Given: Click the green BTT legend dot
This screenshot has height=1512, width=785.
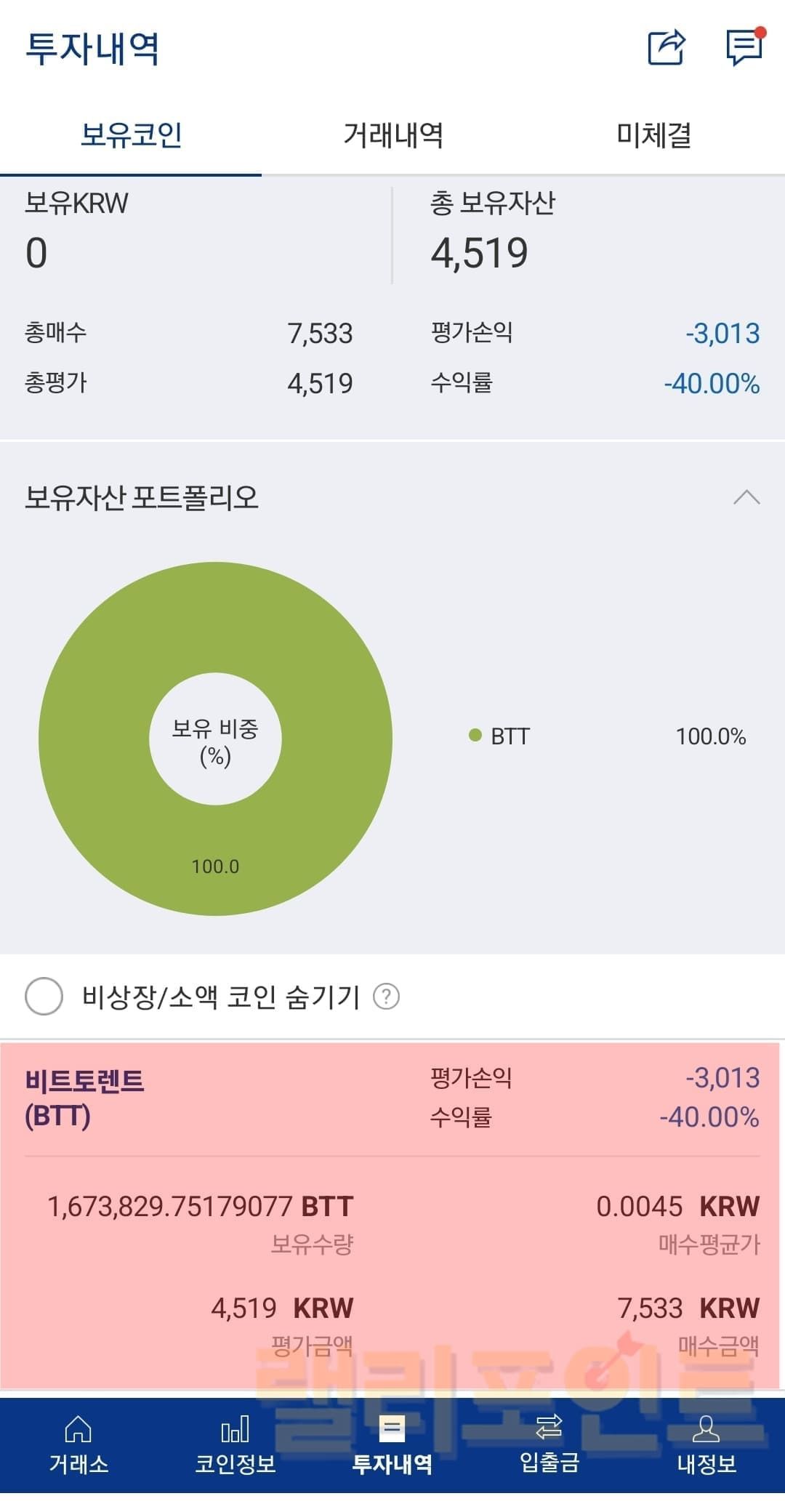Looking at the screenshot, I should 475,736.
